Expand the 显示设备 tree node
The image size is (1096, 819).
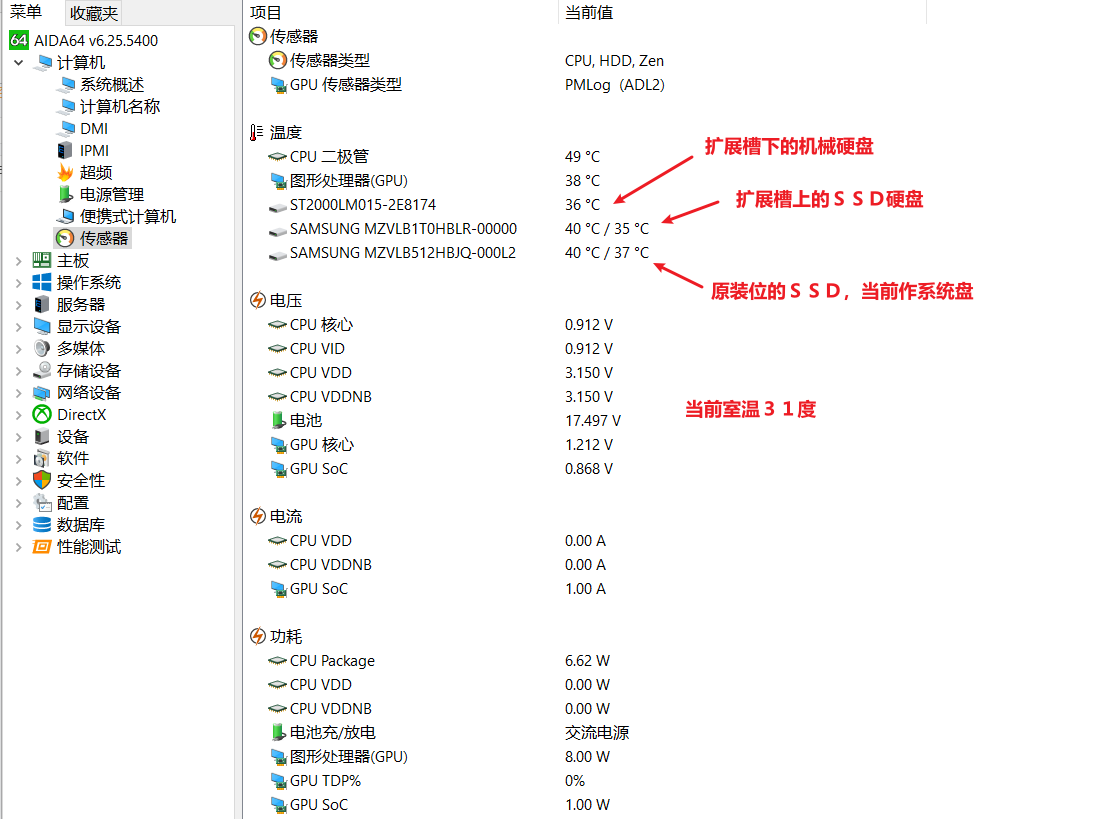tap(19, 326)
